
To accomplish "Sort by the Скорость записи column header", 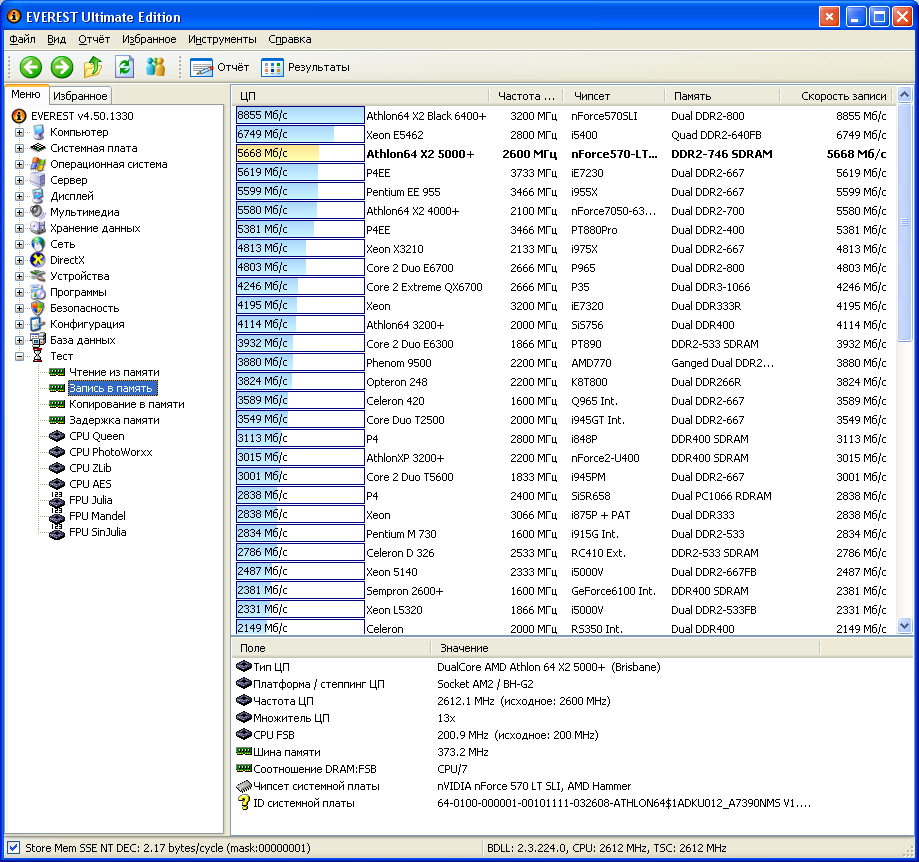I will pyautogui.click(x=837, y=96).
